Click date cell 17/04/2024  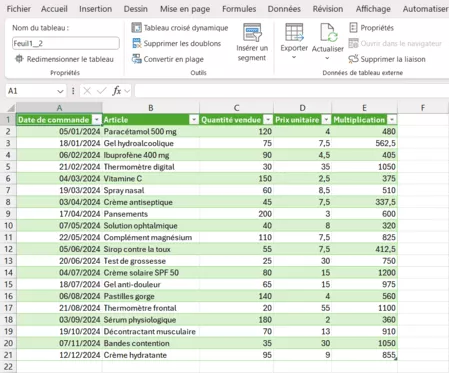pos(59,214)
